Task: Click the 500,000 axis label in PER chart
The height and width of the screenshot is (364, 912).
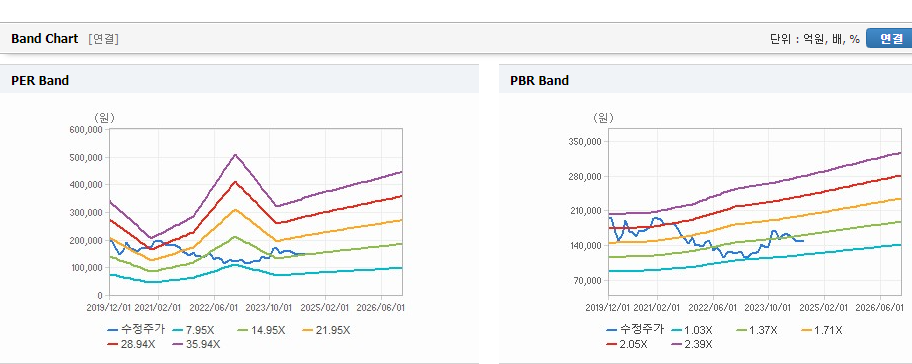Action: (x=86, y=158)
